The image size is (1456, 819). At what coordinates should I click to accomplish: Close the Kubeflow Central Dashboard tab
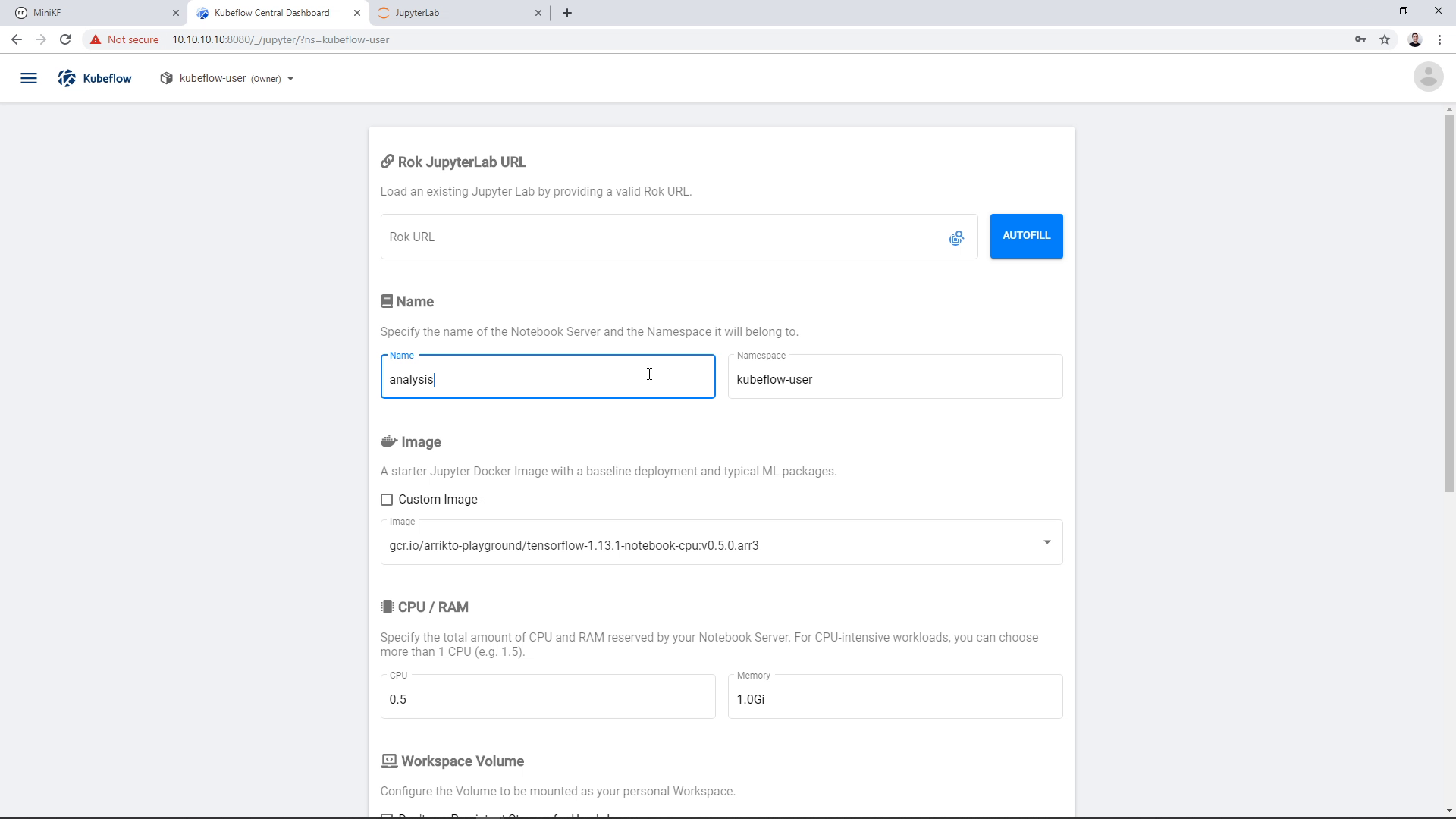(357, 13)
